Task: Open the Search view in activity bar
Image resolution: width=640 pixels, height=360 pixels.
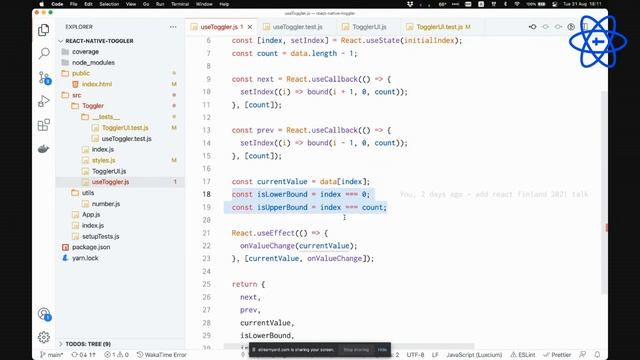Action: point(44,53)
